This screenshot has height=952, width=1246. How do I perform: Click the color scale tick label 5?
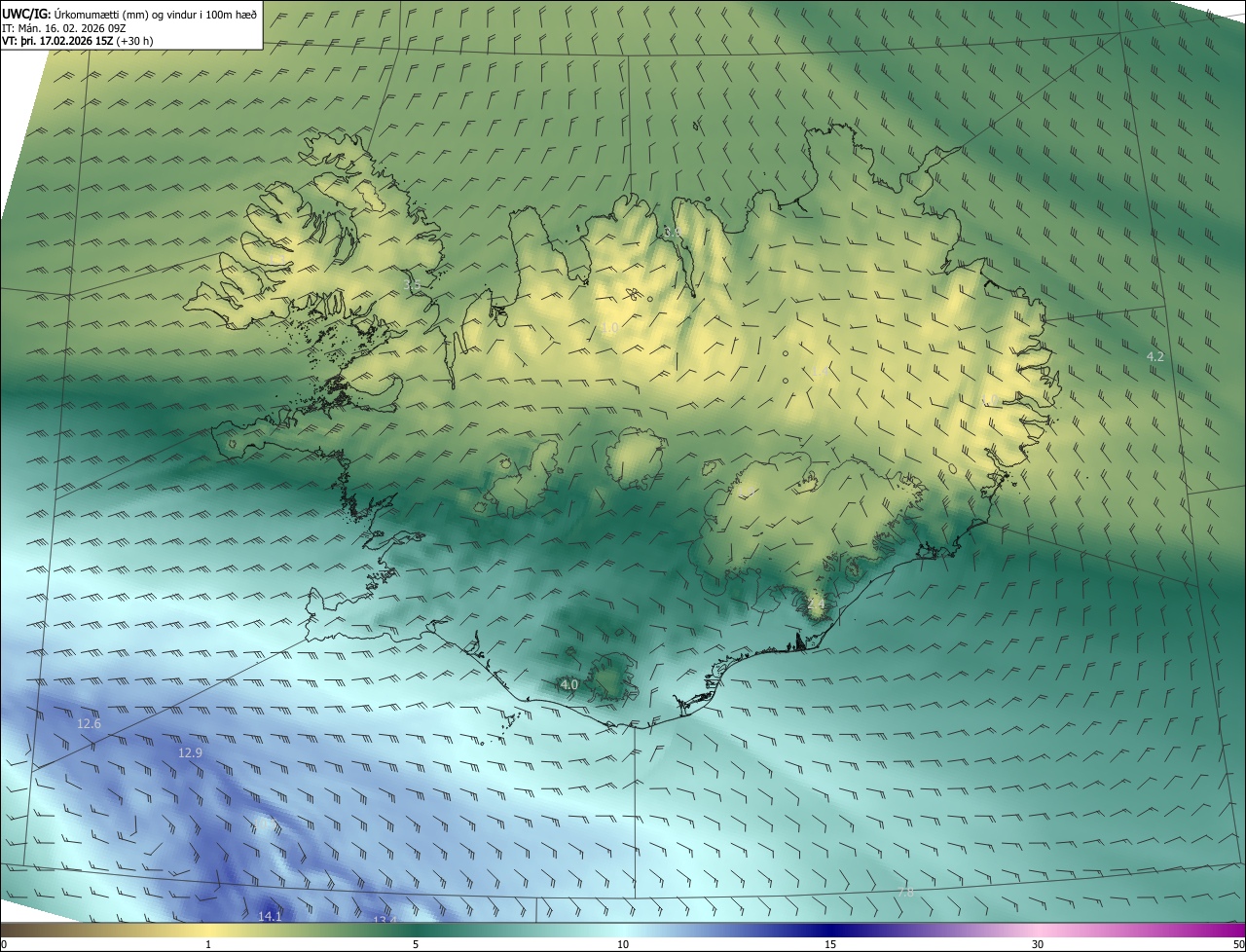[x=416, y=944]
